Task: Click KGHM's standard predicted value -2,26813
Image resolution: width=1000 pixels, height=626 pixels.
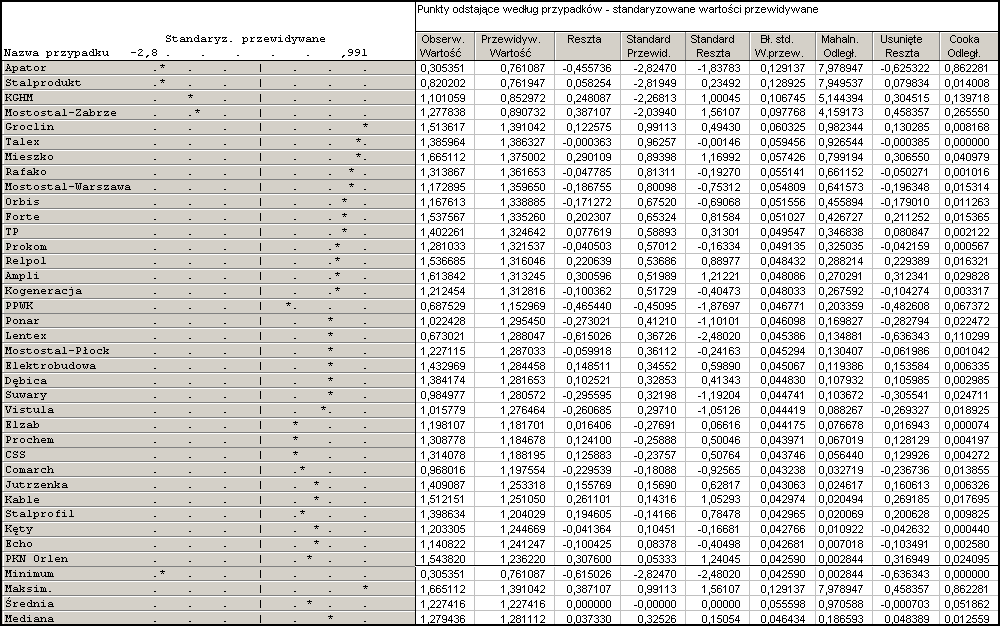Action: 654,98
